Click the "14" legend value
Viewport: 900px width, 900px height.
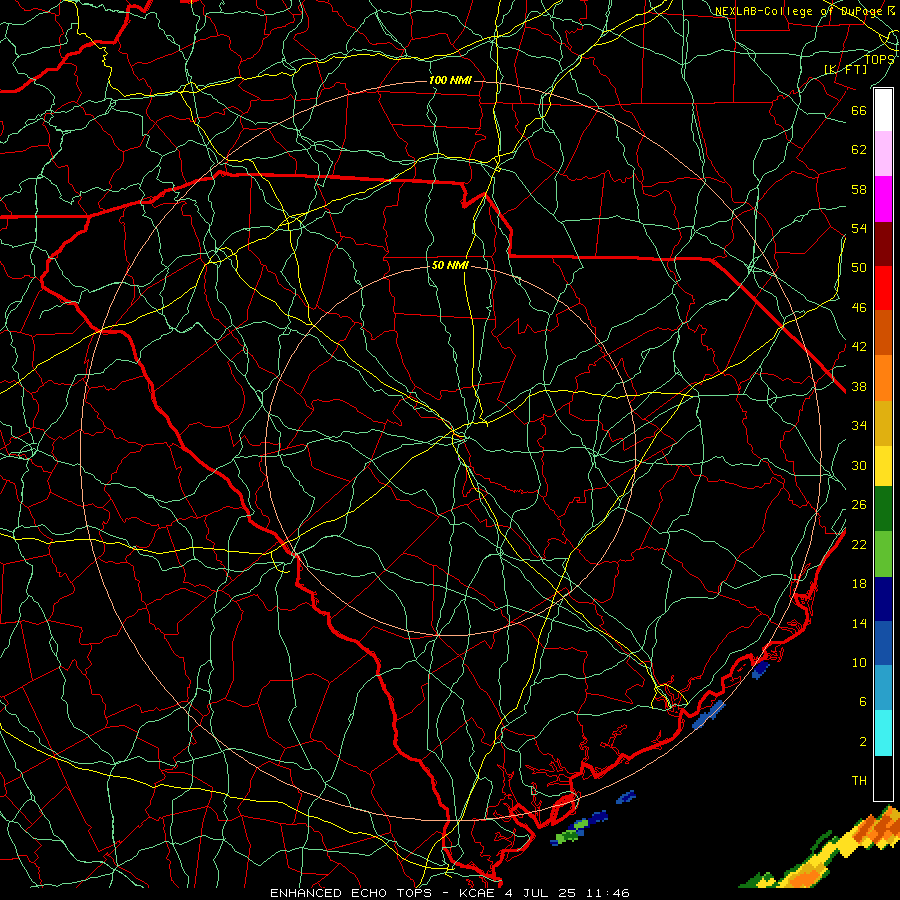click(x=859, y=623)
